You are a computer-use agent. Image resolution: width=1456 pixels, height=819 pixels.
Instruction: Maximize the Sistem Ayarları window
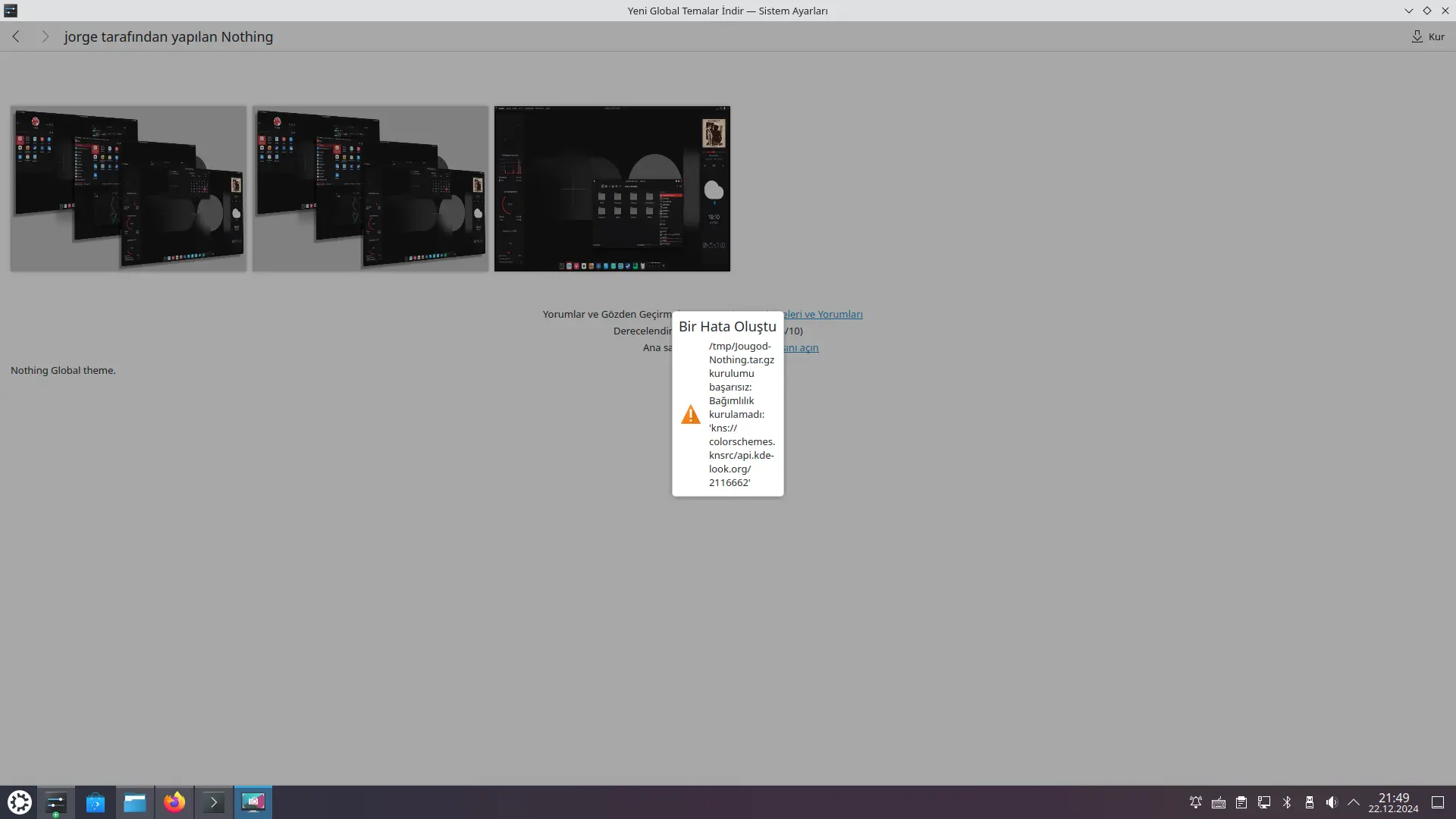(1427, 11)
